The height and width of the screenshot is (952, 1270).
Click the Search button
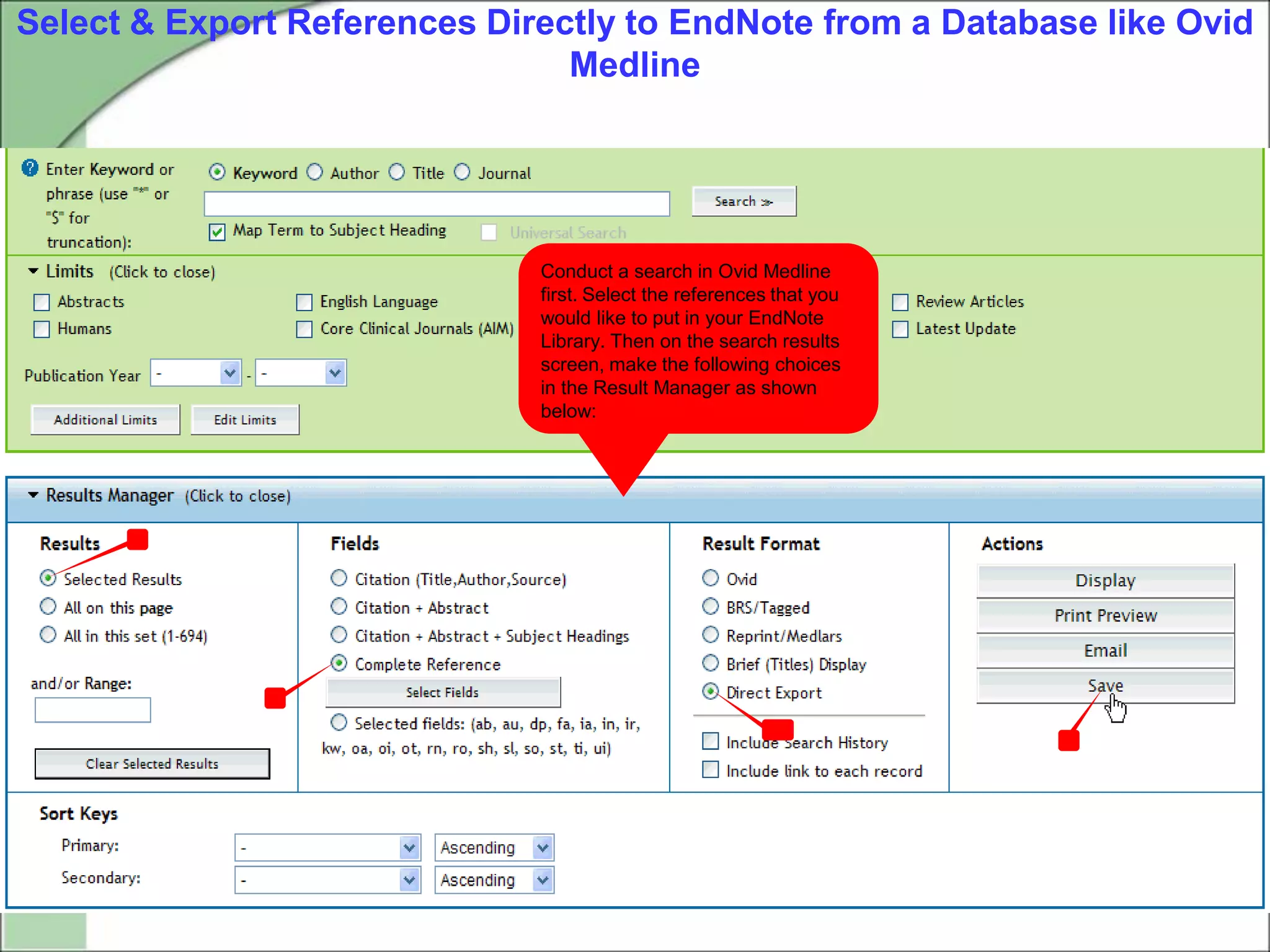coord(744,201)
